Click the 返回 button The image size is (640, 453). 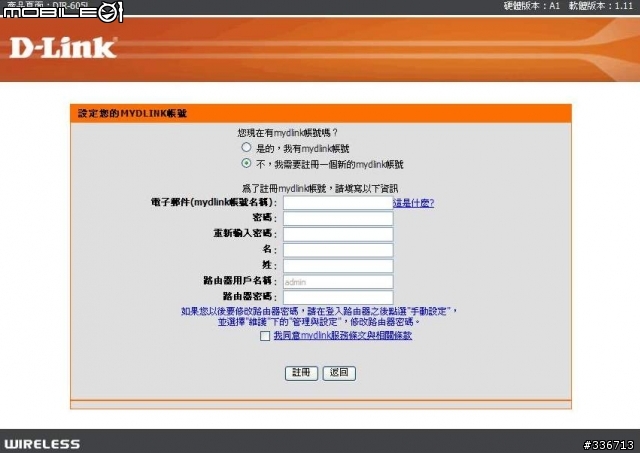tap(339, 373)
